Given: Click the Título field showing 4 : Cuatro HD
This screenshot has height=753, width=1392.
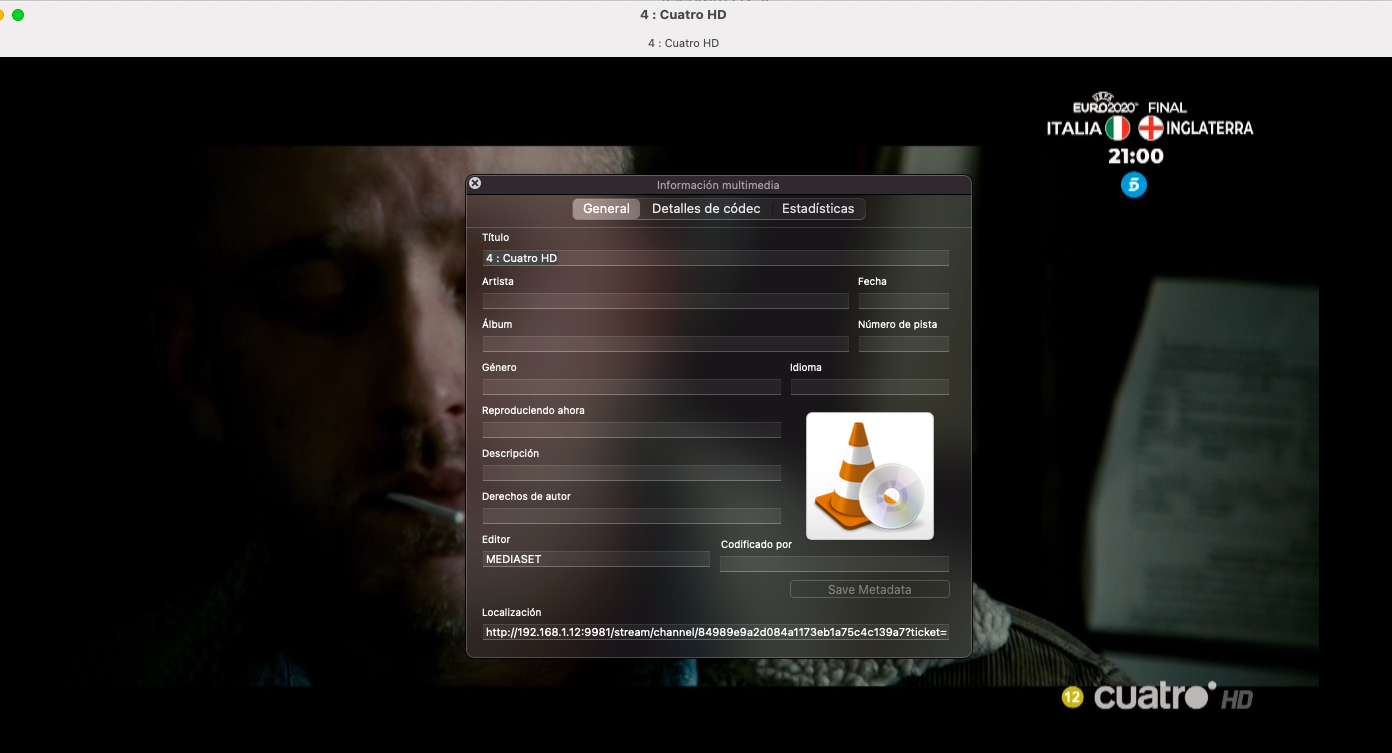Looking at the screenshot, I should pyautogui.click(x=714, y=258).
